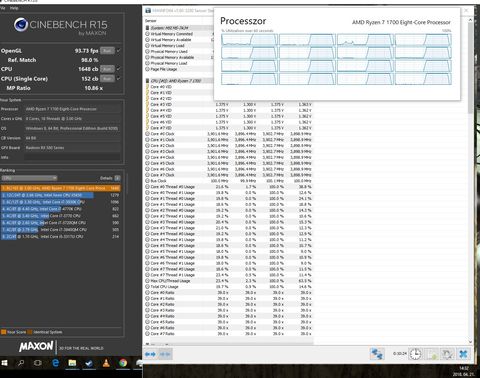
Task: Open File Explorer from the taskbar
Action: click(x=72, y=363)
